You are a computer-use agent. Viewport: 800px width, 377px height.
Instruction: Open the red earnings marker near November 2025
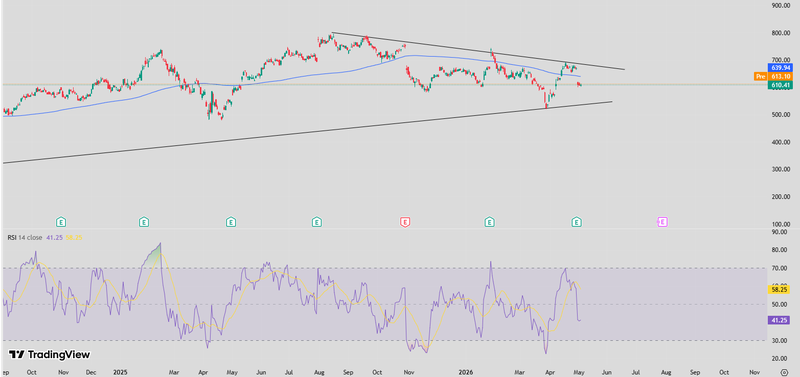[x=405, y=222]
